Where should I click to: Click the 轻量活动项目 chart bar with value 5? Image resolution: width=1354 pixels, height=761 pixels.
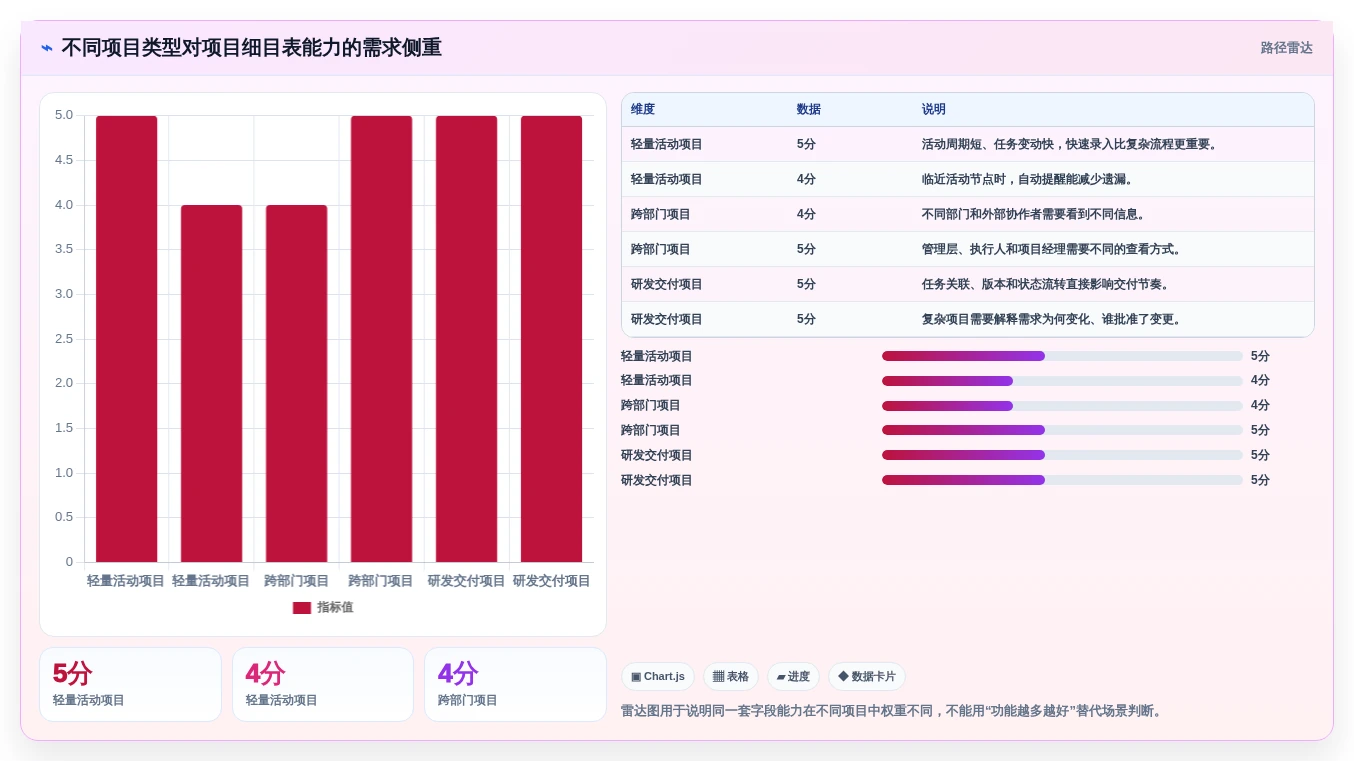click(127, 339)
